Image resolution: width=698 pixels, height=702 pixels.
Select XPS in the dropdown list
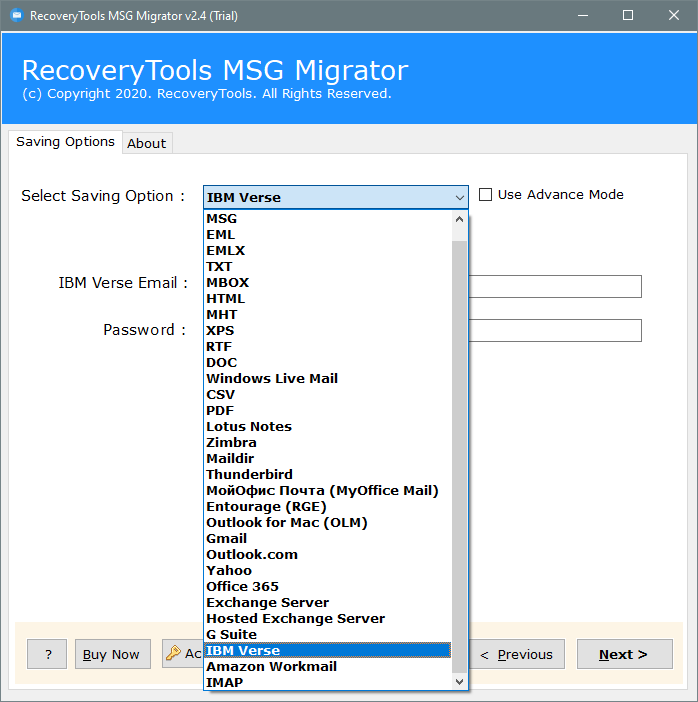tap(328, 330)
